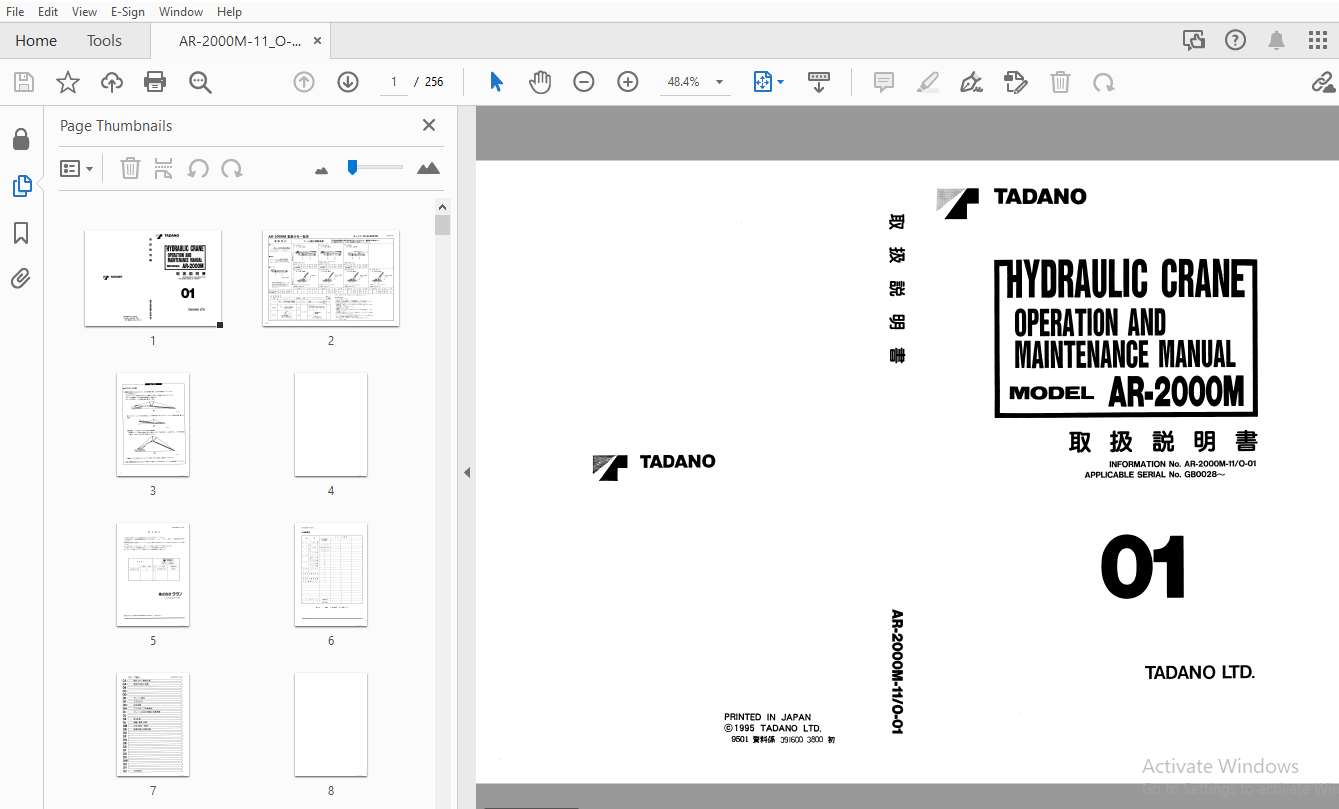1339x809 pixels.
Task: Go to the previous page arrow
Action: pos(304,82)
